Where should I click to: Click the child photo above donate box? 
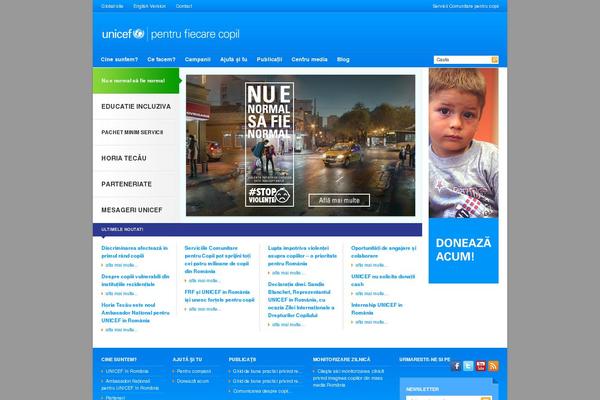tap(463, 143)
